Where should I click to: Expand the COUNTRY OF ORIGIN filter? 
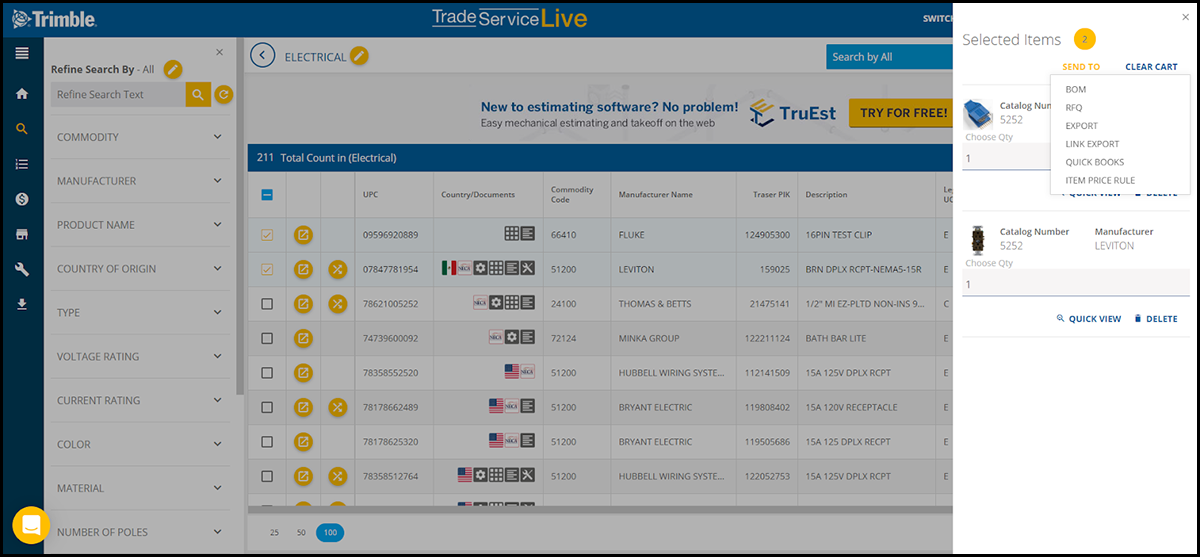(x=140, y=269)
